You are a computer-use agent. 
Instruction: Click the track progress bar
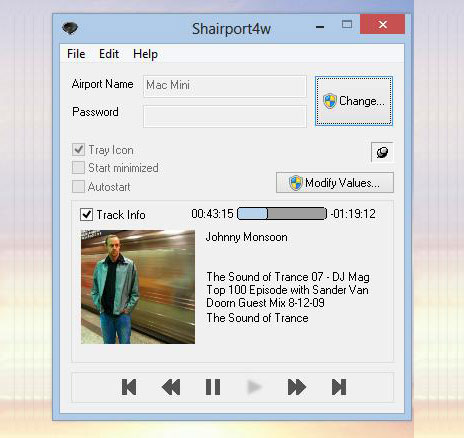click(282, 214)
